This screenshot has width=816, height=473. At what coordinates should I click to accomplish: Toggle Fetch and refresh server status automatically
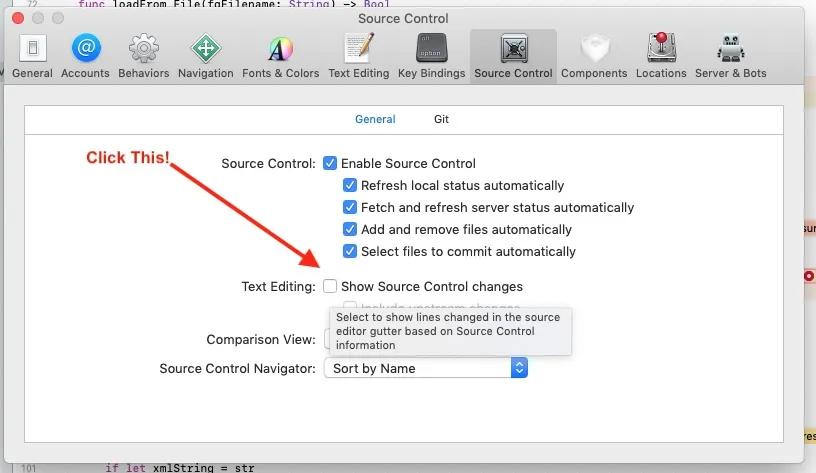[350, 207]
